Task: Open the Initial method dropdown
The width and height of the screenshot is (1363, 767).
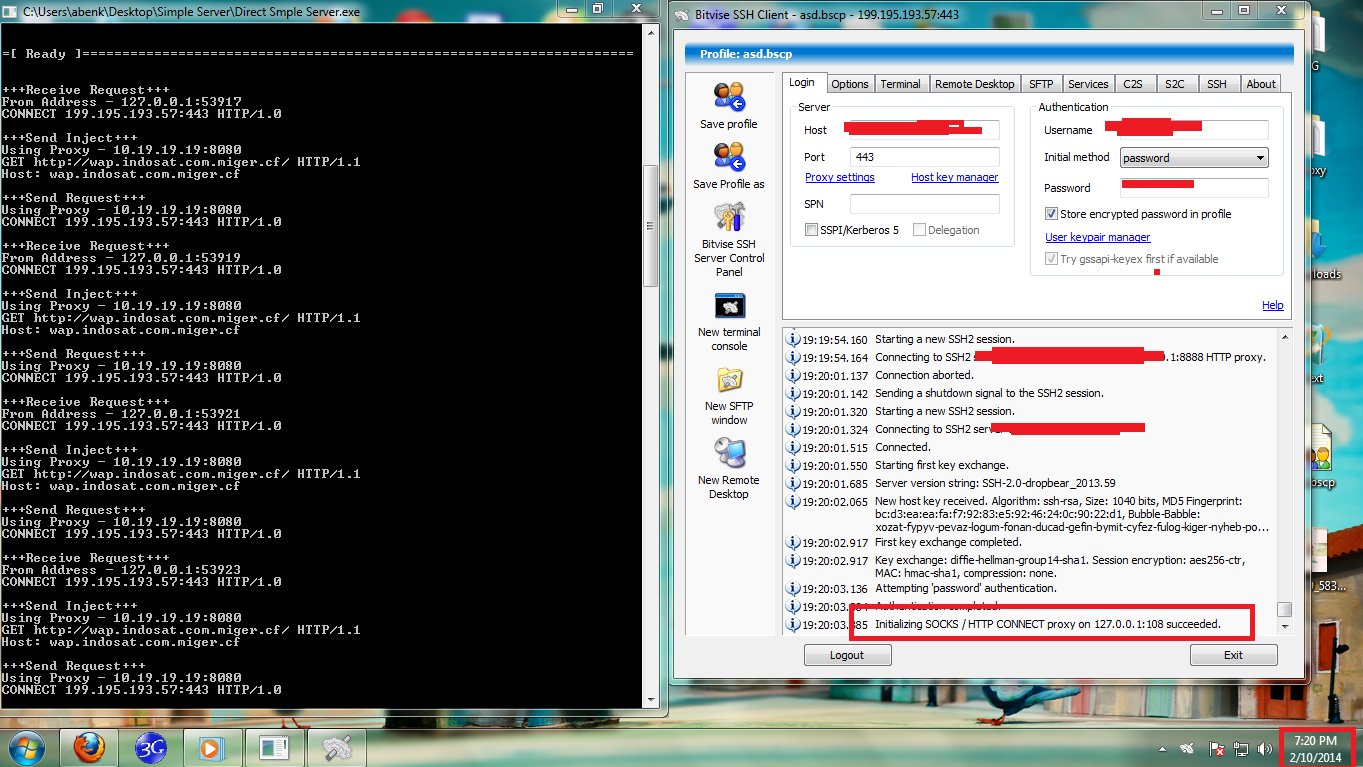Action: pyautogui.click(x=1194, y=158)
